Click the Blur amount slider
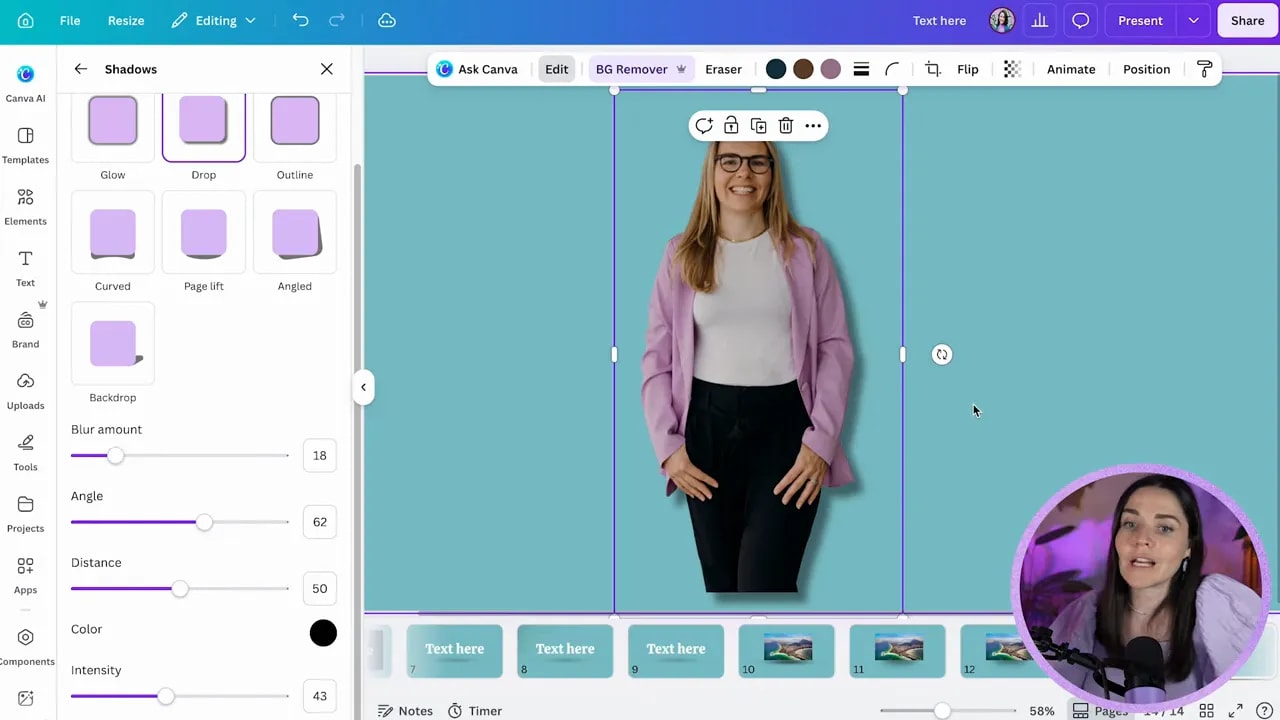Viewport: 1280px width, 720px height. coord(180,455)
